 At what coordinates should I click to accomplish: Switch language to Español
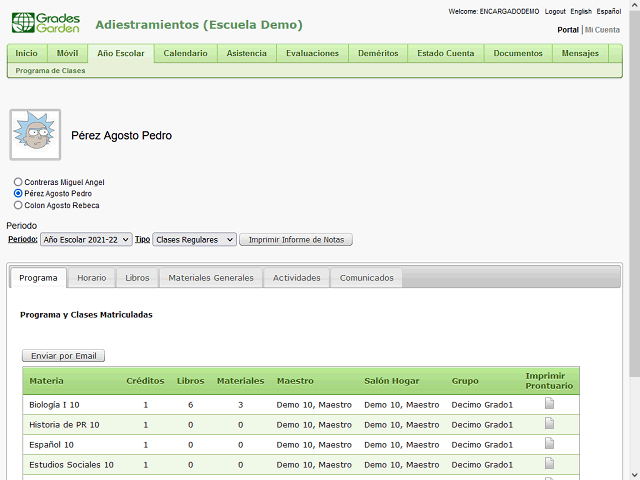(x=609, y=11)
